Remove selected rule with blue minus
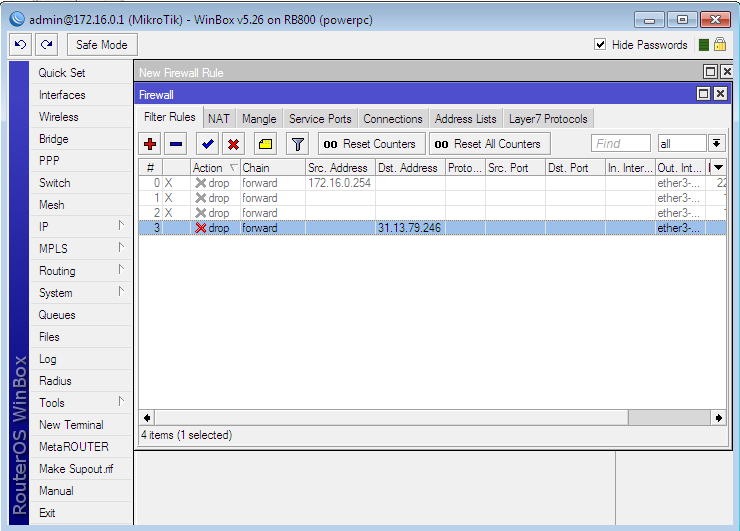 [x=176, y=144]
